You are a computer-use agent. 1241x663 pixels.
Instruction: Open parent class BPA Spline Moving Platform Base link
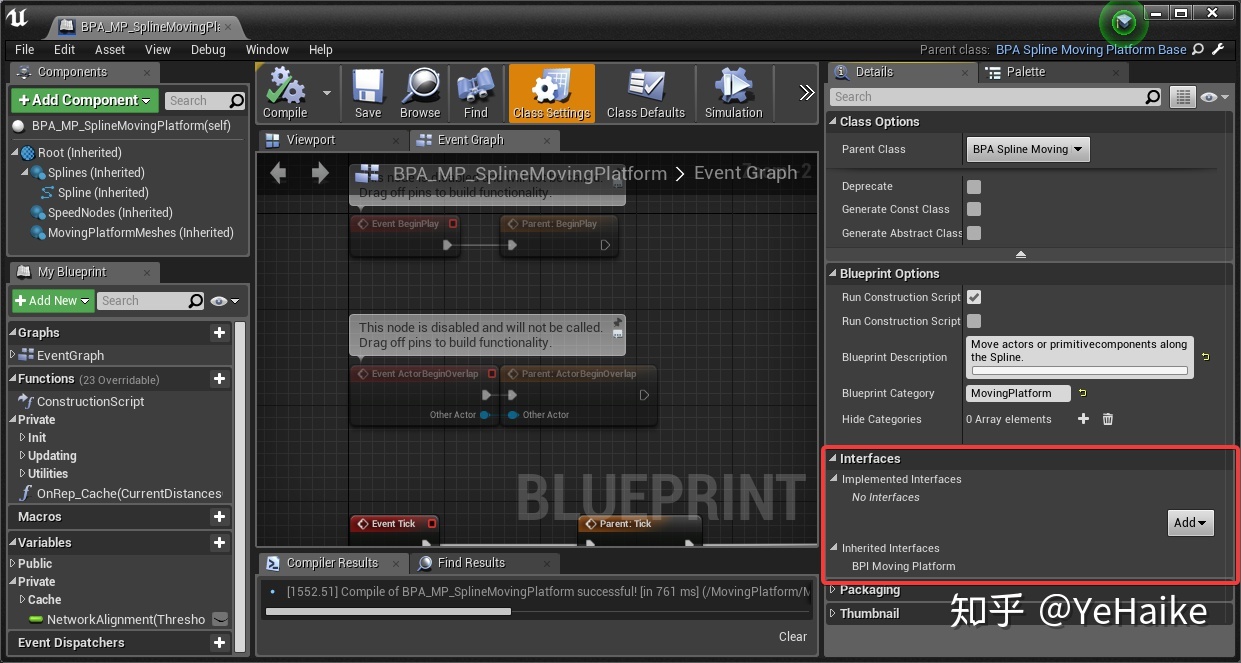(x=1091, y=49)
